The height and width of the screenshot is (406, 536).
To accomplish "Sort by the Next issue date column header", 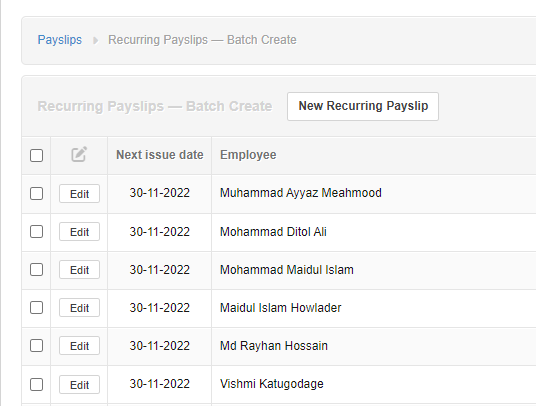I will [x=160, y=155].
